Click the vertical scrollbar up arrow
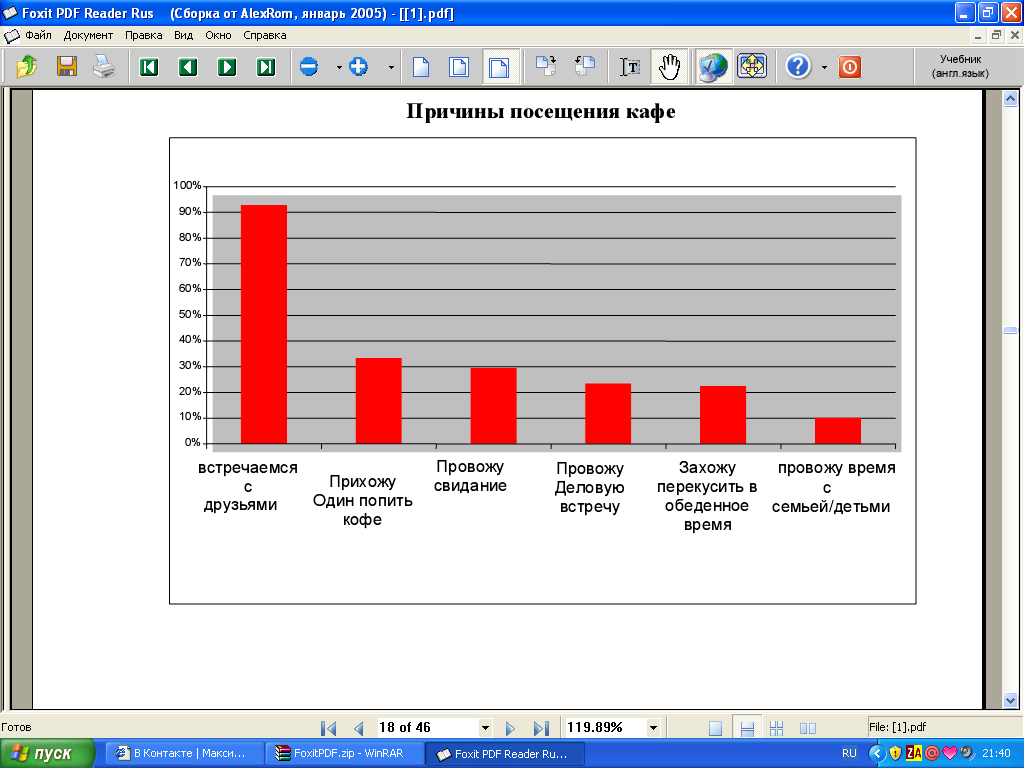The image size is (1024, 768). (1010, 99)
